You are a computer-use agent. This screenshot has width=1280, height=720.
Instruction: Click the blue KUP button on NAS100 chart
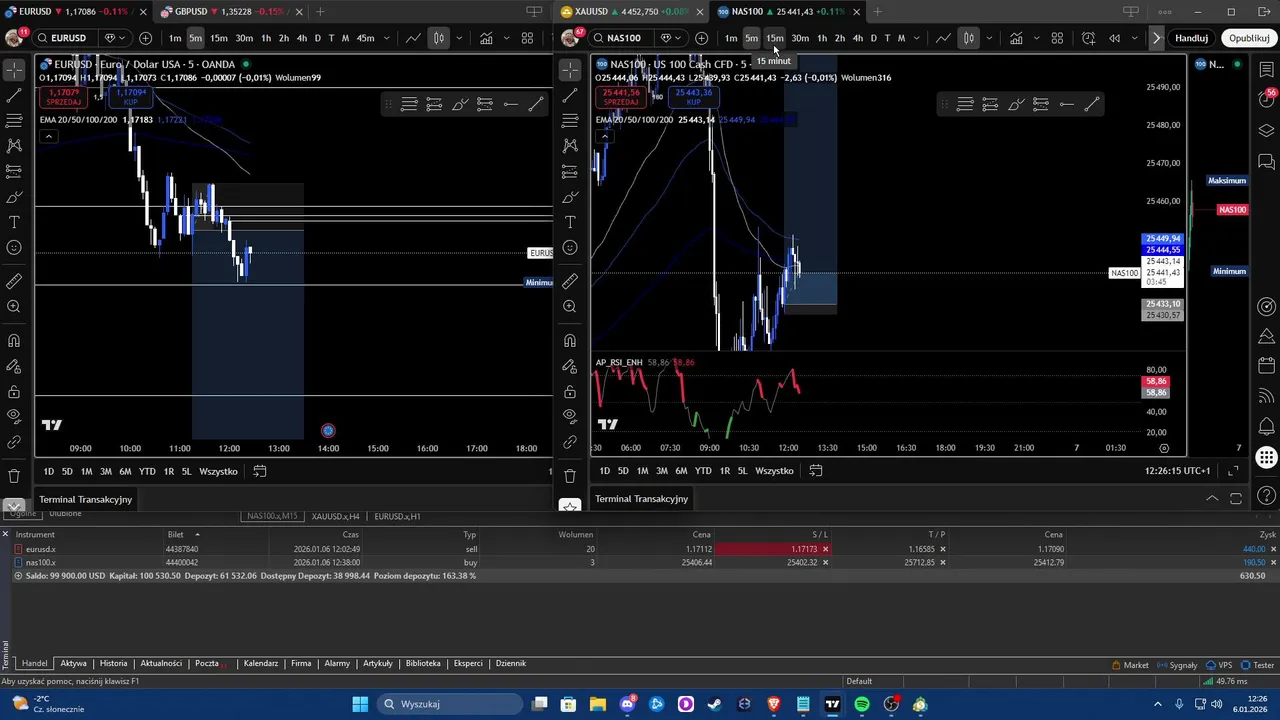click(693, 97)
